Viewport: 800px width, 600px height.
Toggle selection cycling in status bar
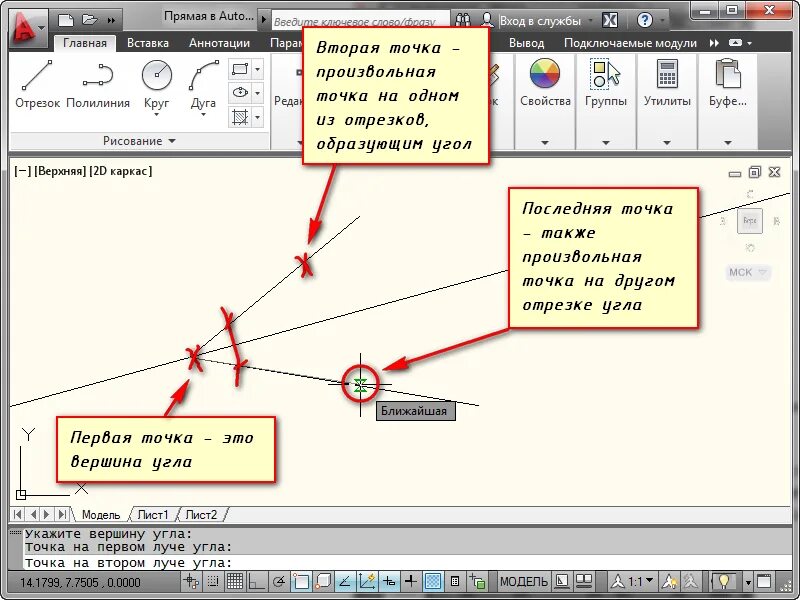pos(478,582)
